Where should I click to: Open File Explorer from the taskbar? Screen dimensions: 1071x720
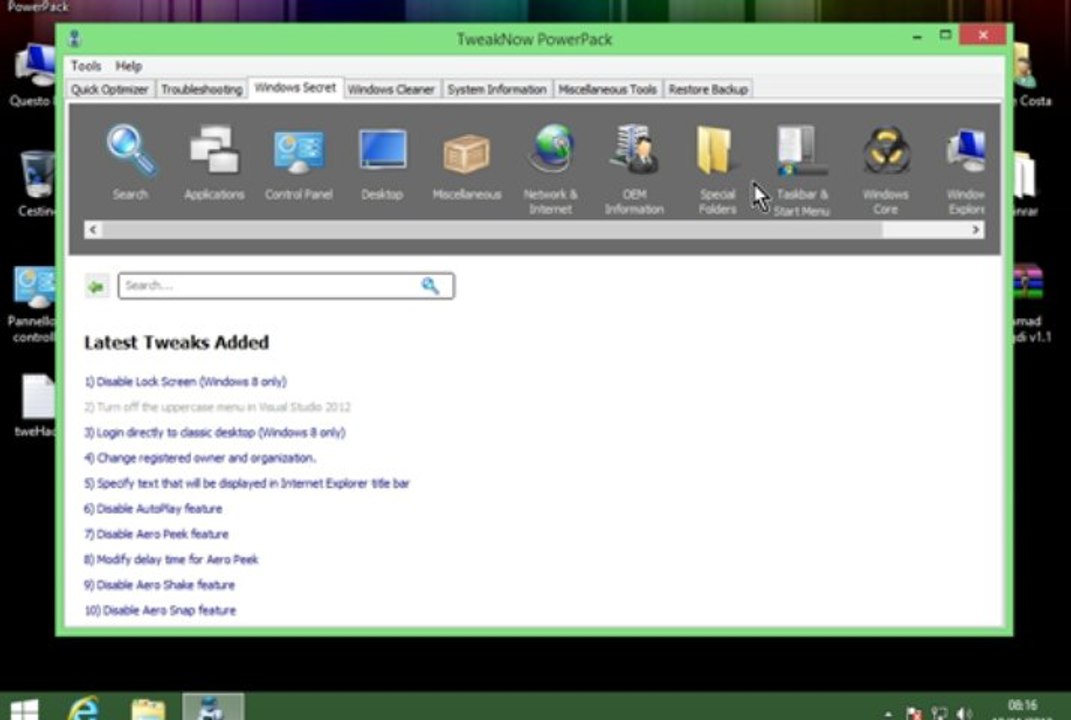tap(148, 709)
